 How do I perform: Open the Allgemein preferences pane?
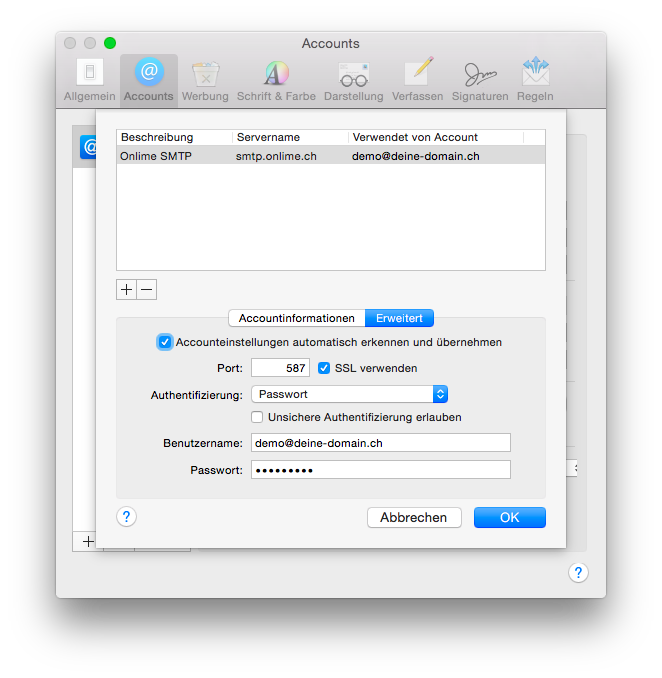tap(91, 80)
